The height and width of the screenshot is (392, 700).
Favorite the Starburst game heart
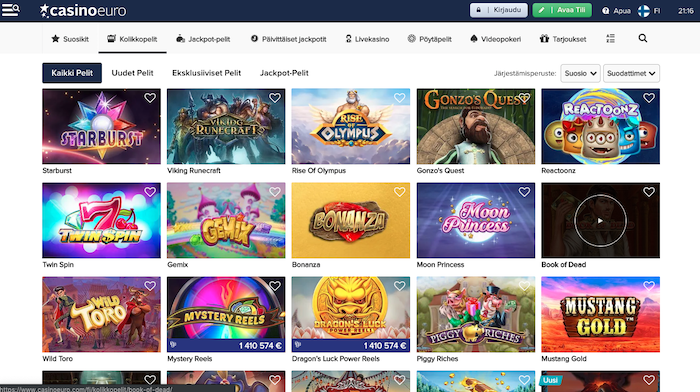pos(150,98)
